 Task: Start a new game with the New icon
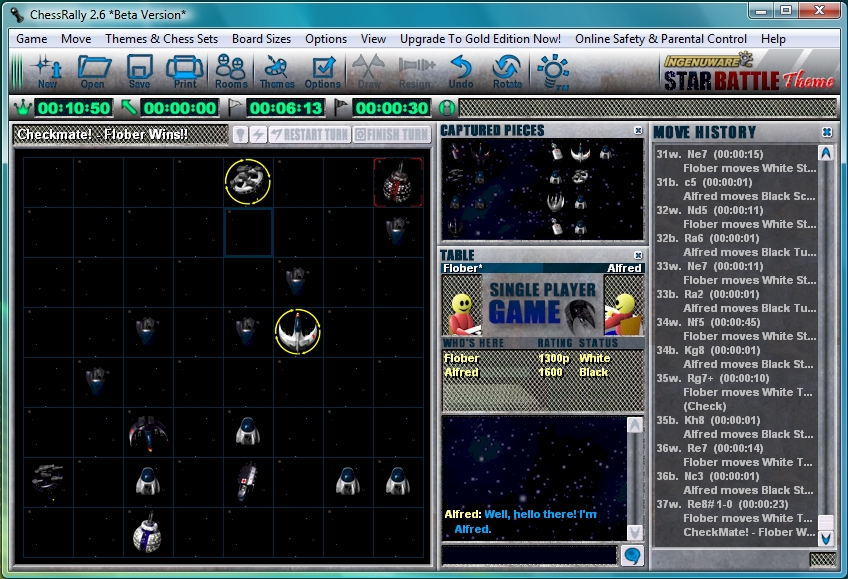pos(47,71)
